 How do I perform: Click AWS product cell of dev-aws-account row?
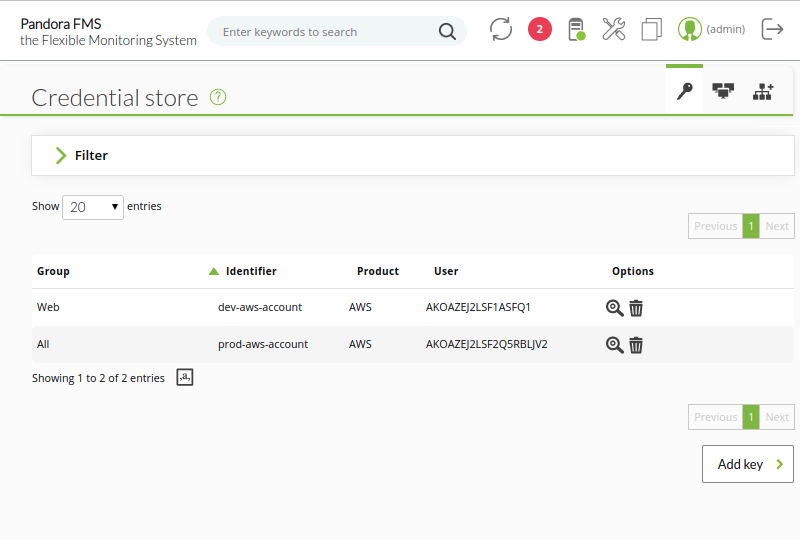pyautogui.click(x=360, y=307)
